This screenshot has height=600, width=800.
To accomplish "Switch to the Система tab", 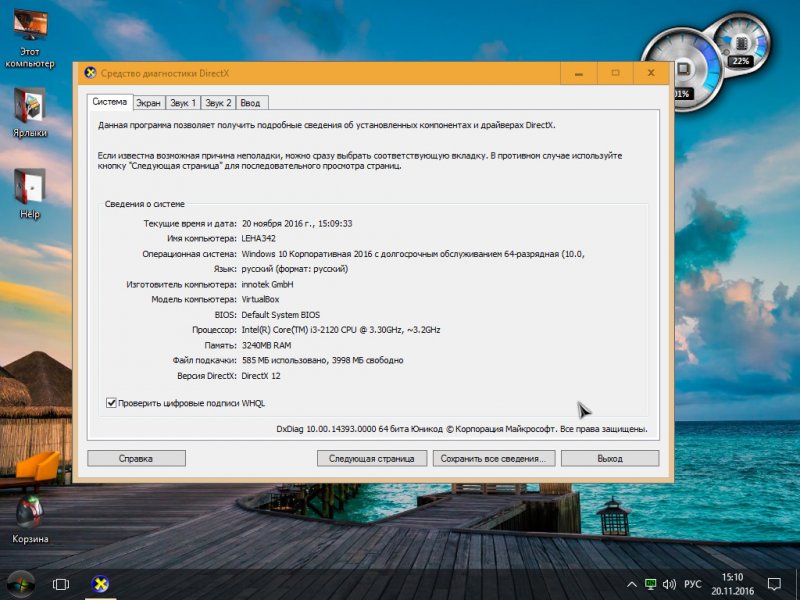I will 110,102.
